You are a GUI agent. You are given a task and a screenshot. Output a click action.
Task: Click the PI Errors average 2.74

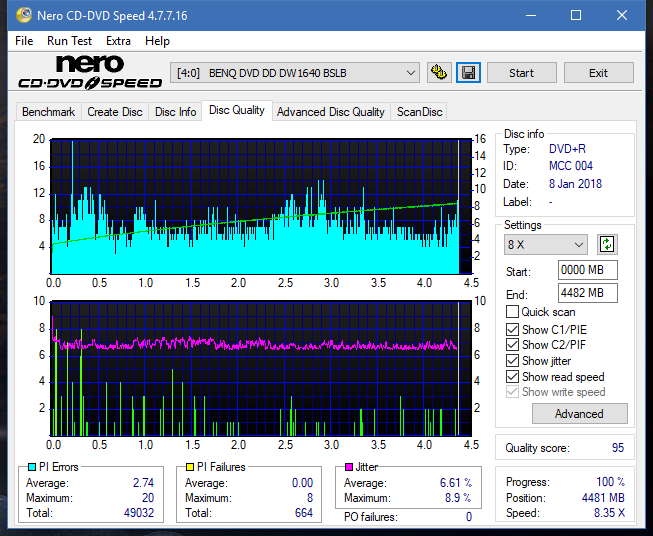click(x=143, y=483)
